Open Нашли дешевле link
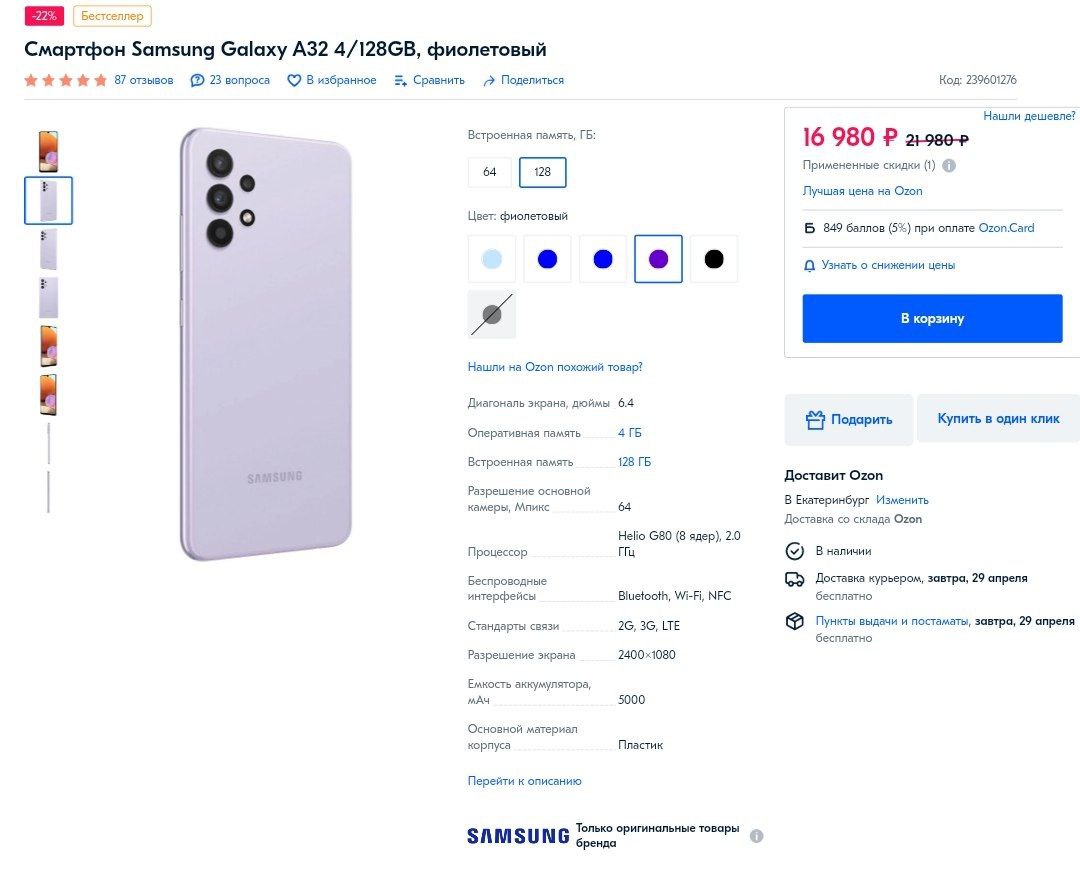This screenshot has width=1080, height=873. pos(1029,116)
